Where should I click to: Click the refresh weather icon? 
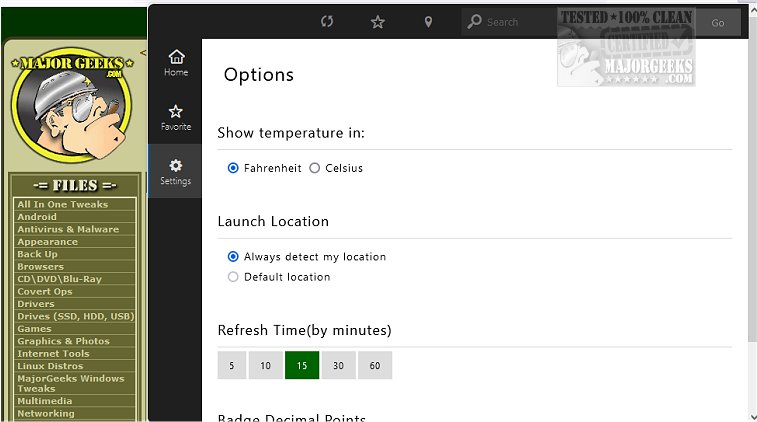pos(327,22)
